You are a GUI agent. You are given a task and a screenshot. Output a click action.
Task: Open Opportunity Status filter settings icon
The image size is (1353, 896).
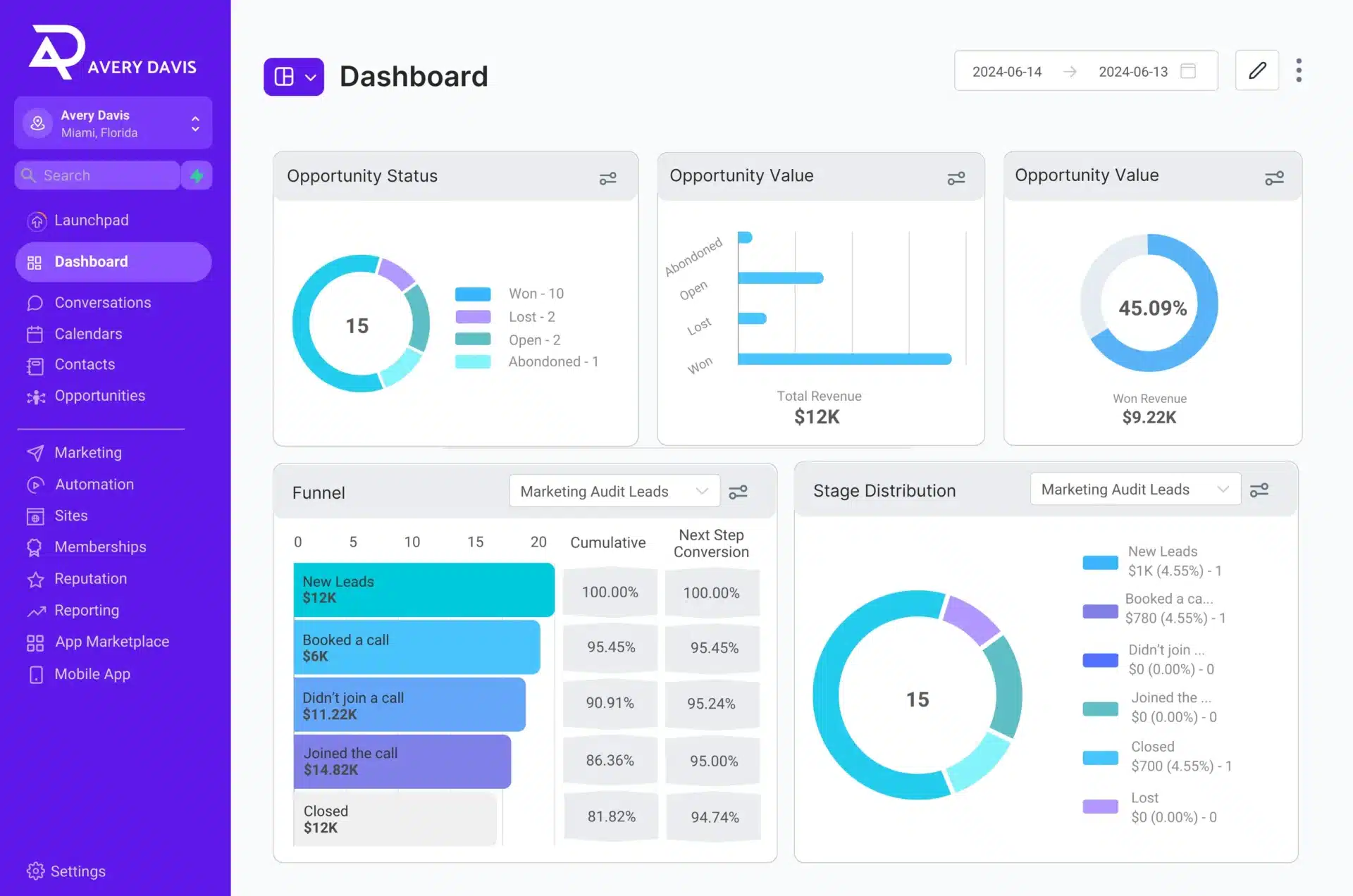tap(607, 179)
